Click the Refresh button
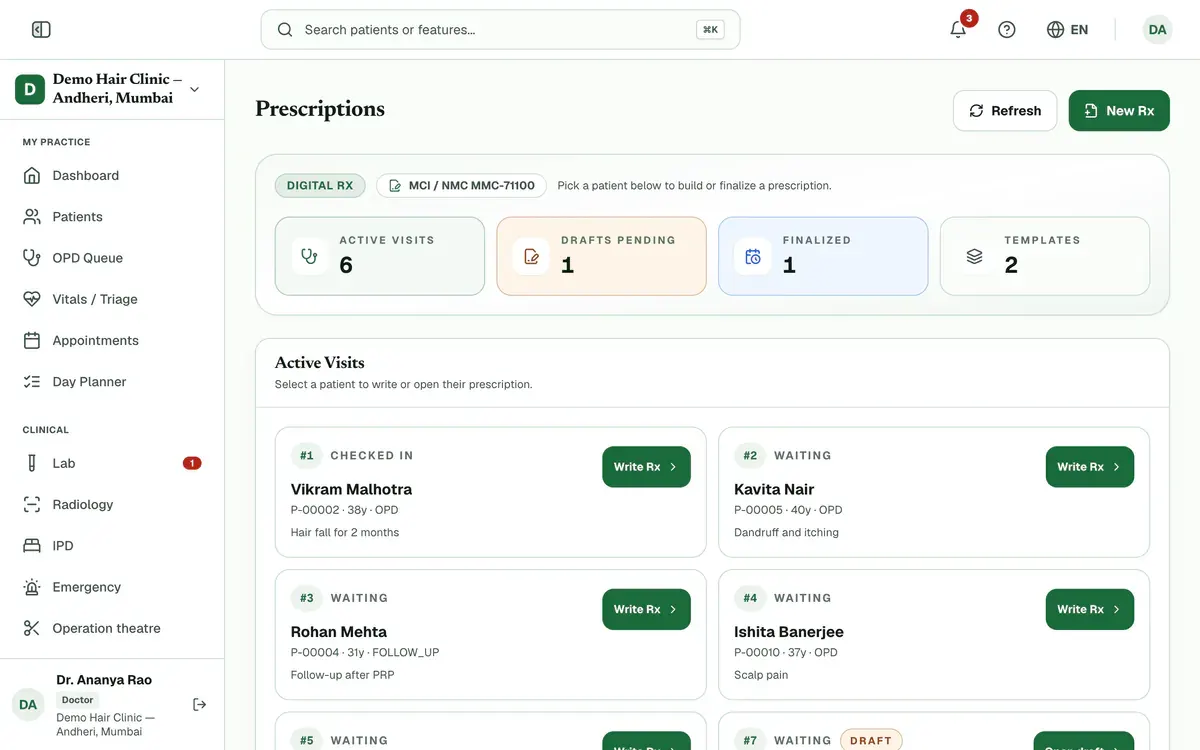Viewport: 1200px width, 750px height. tap(1005, 111)
